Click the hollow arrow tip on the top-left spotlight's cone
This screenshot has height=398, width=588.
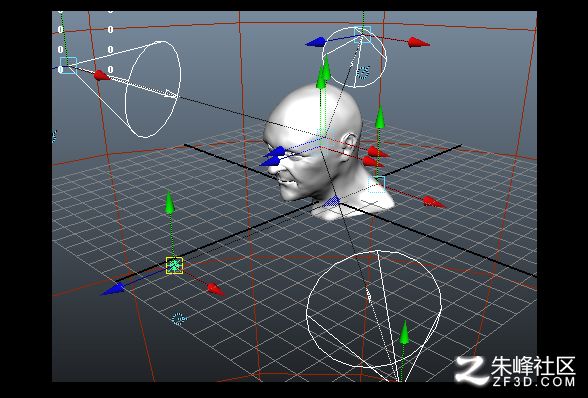click(171, 94)
